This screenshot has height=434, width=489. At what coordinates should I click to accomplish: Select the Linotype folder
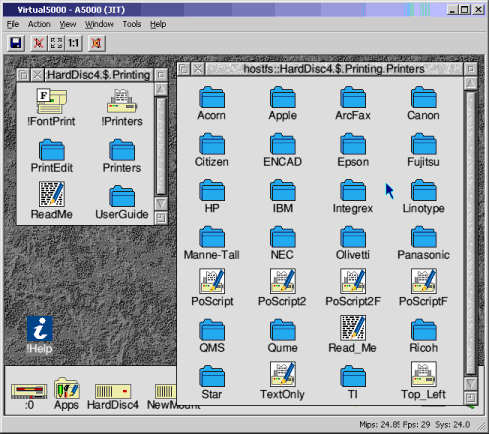click(x=423, y=196)
